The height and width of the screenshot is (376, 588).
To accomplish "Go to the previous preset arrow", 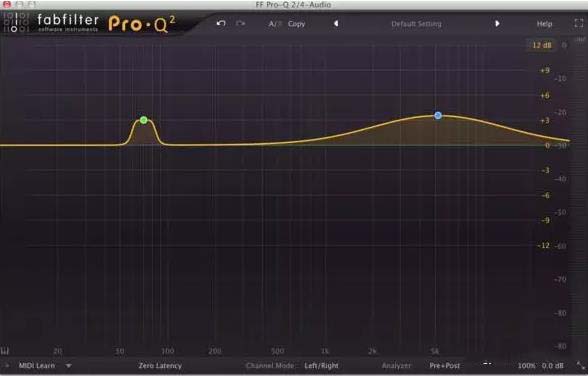I will coord(336,24).
